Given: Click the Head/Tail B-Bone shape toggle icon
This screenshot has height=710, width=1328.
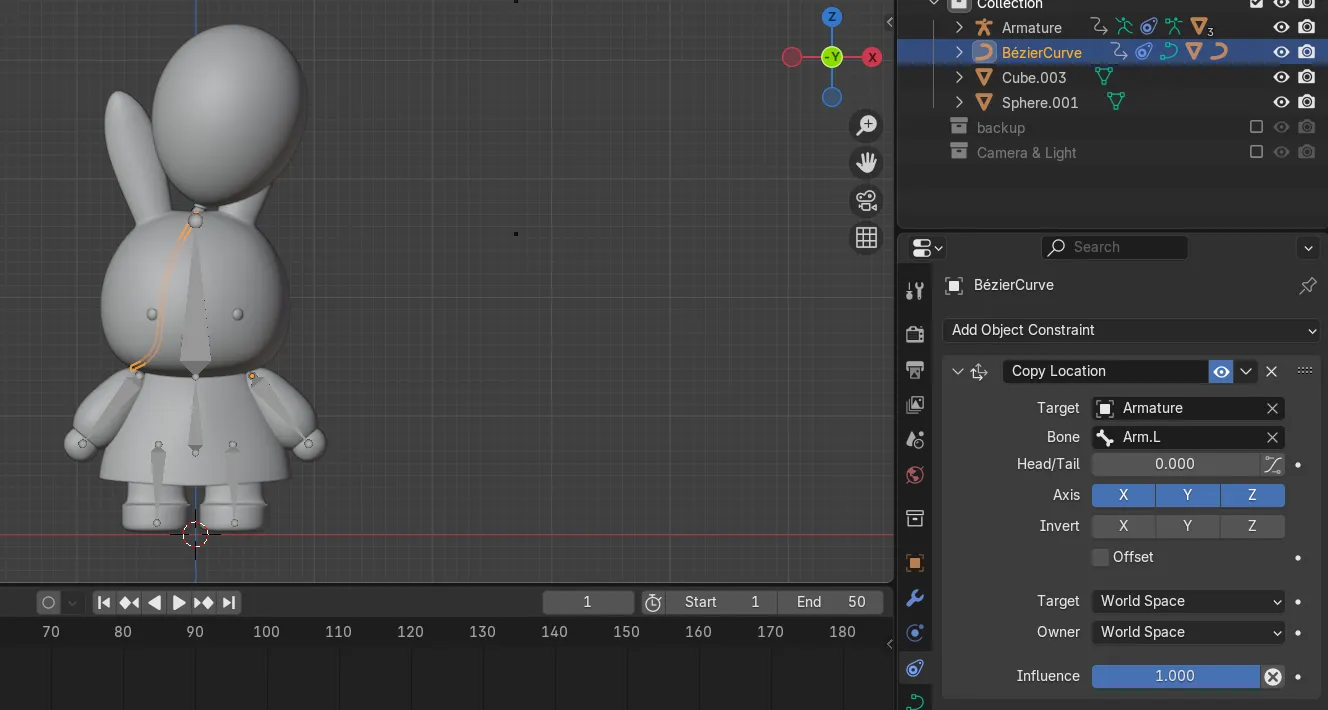Looking at the screenshot, I should (1272, 464).
